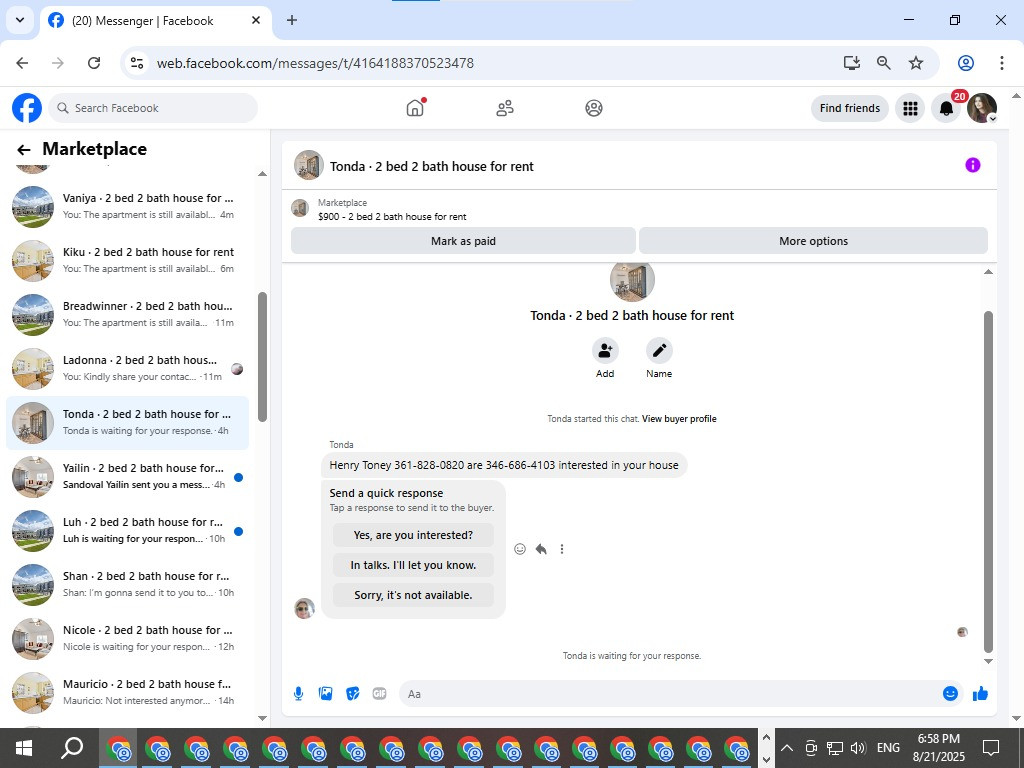Open Ladonna conversation
The width and height of the screenshot is (1024, 768).
point(127,369)
